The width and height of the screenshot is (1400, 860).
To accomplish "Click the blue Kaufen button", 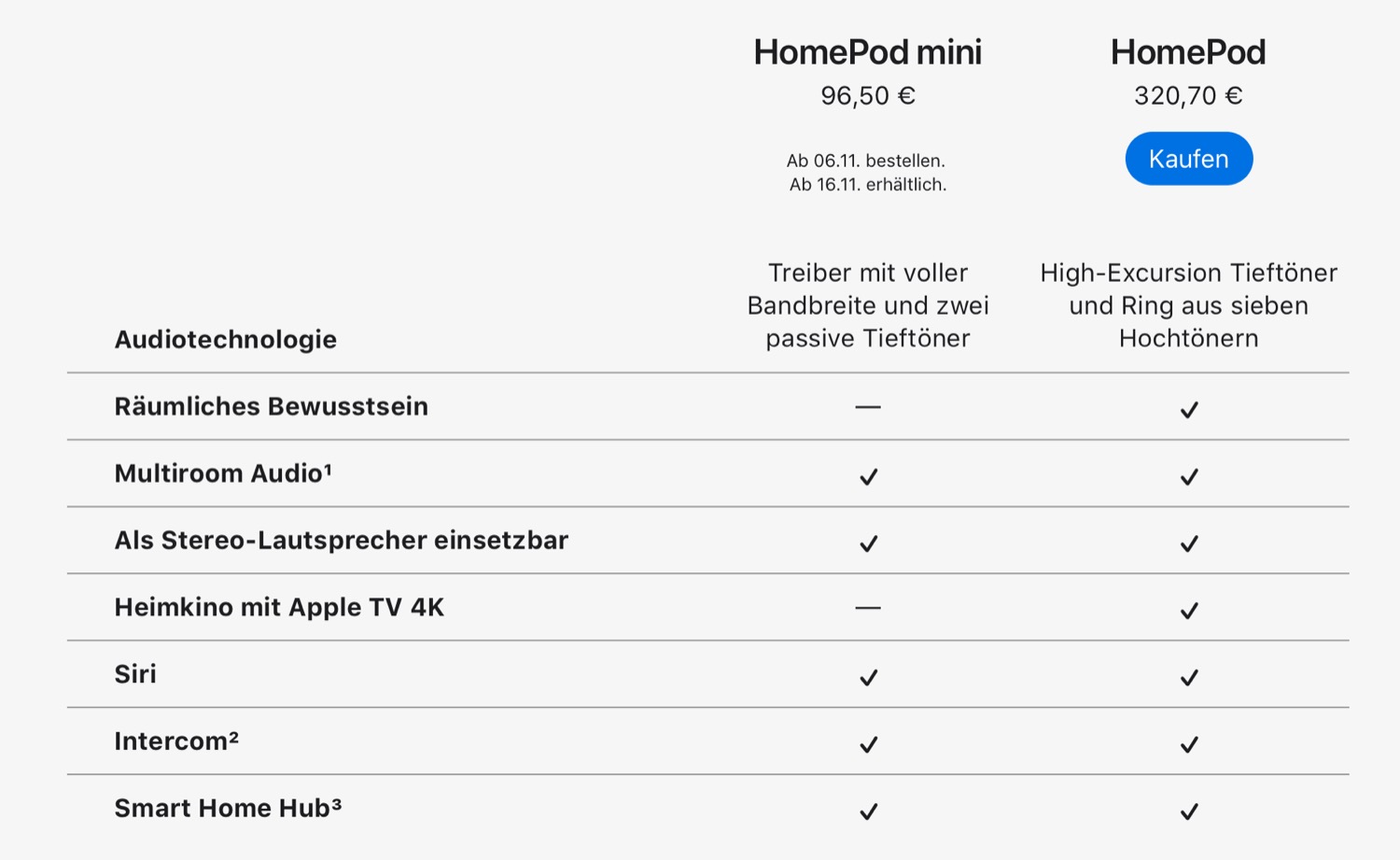I will 1188,159.
